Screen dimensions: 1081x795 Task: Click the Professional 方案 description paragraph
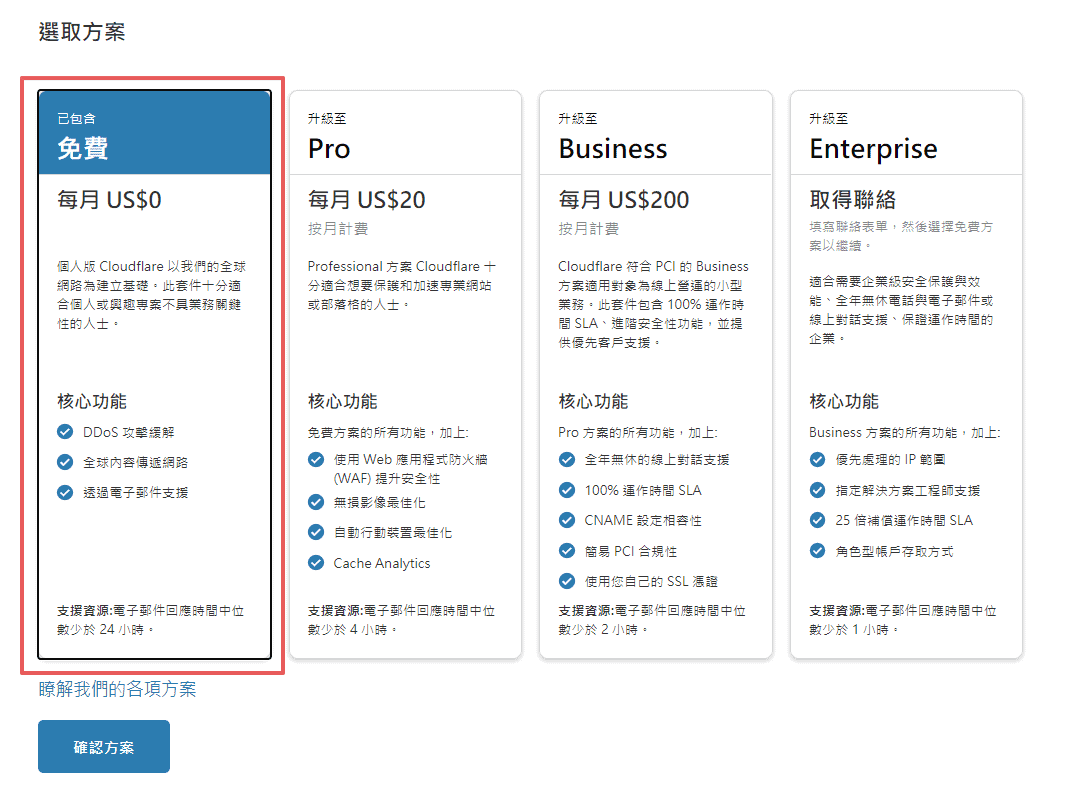(401, 285)
